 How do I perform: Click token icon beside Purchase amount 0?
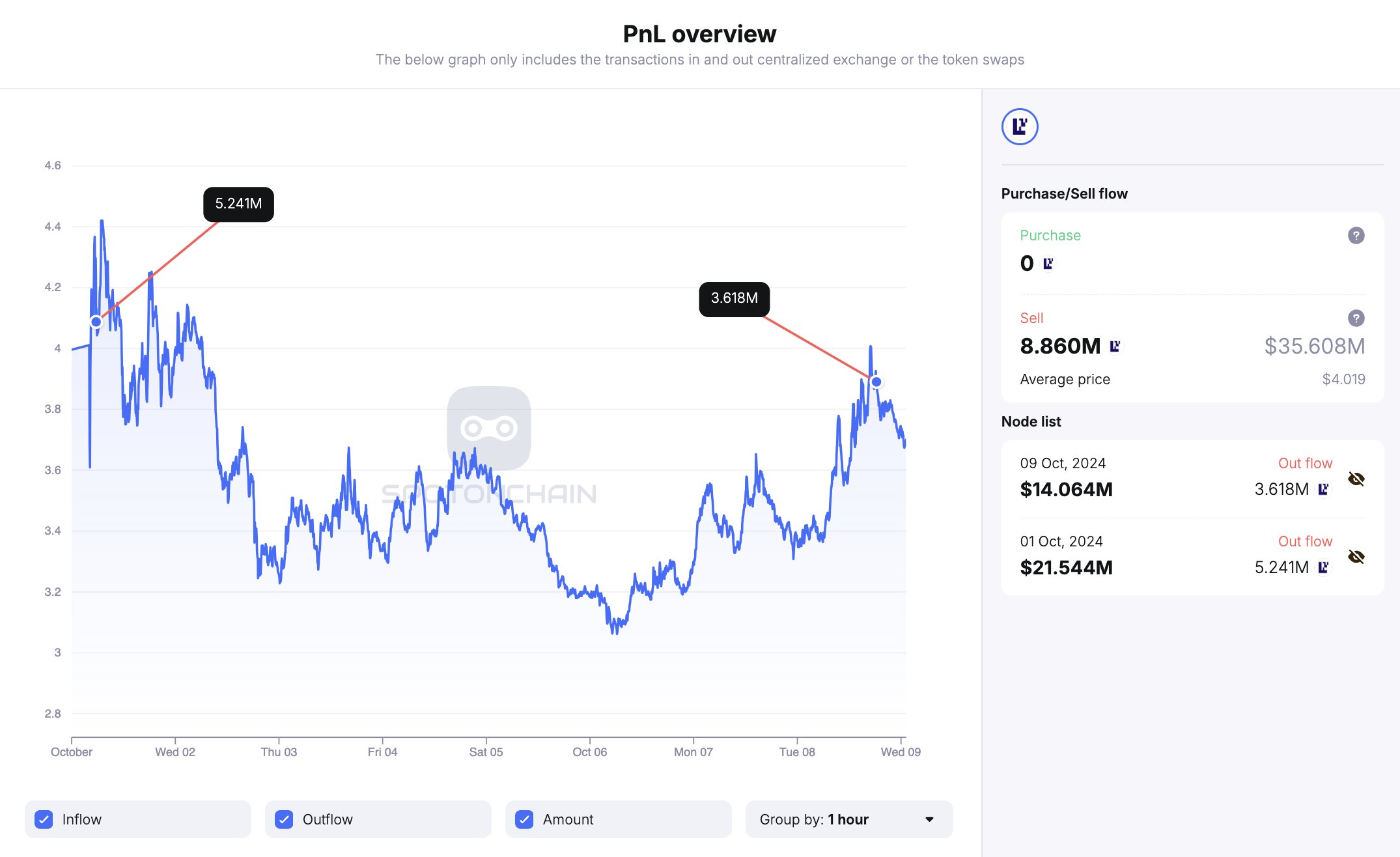tap(1048, 264)
